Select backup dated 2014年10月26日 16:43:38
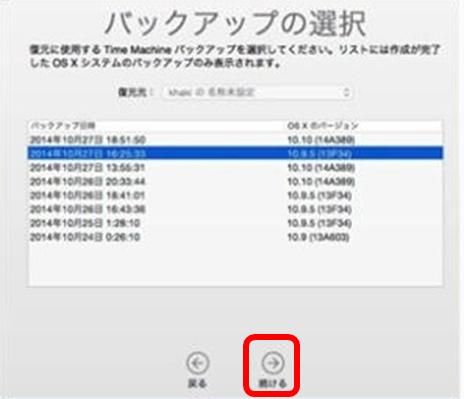This screenshot has width=464, height=399. pos(236,209)
